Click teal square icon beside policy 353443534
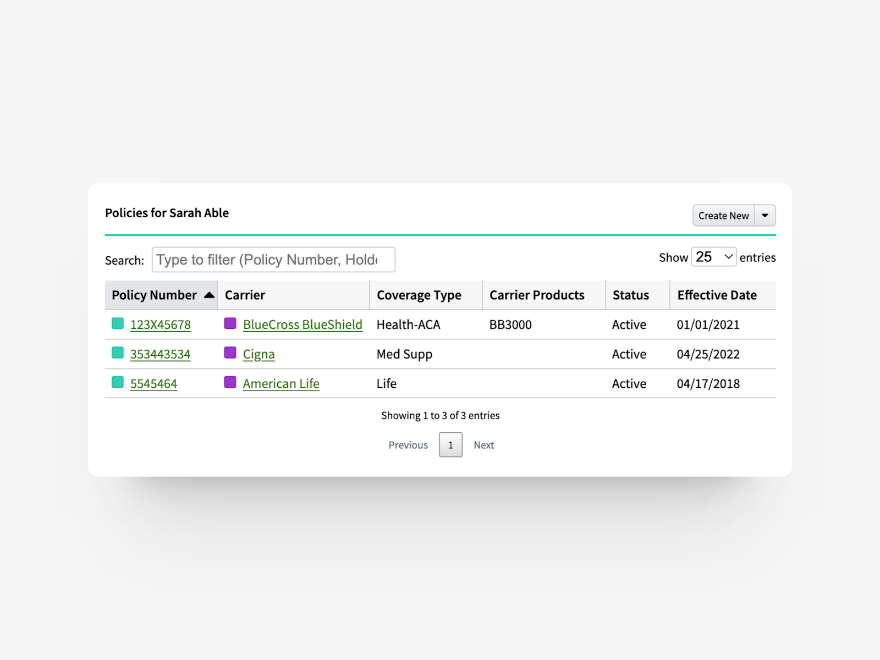Image resolution: width=880 pixels, height=660 pixels. [118, 353]
